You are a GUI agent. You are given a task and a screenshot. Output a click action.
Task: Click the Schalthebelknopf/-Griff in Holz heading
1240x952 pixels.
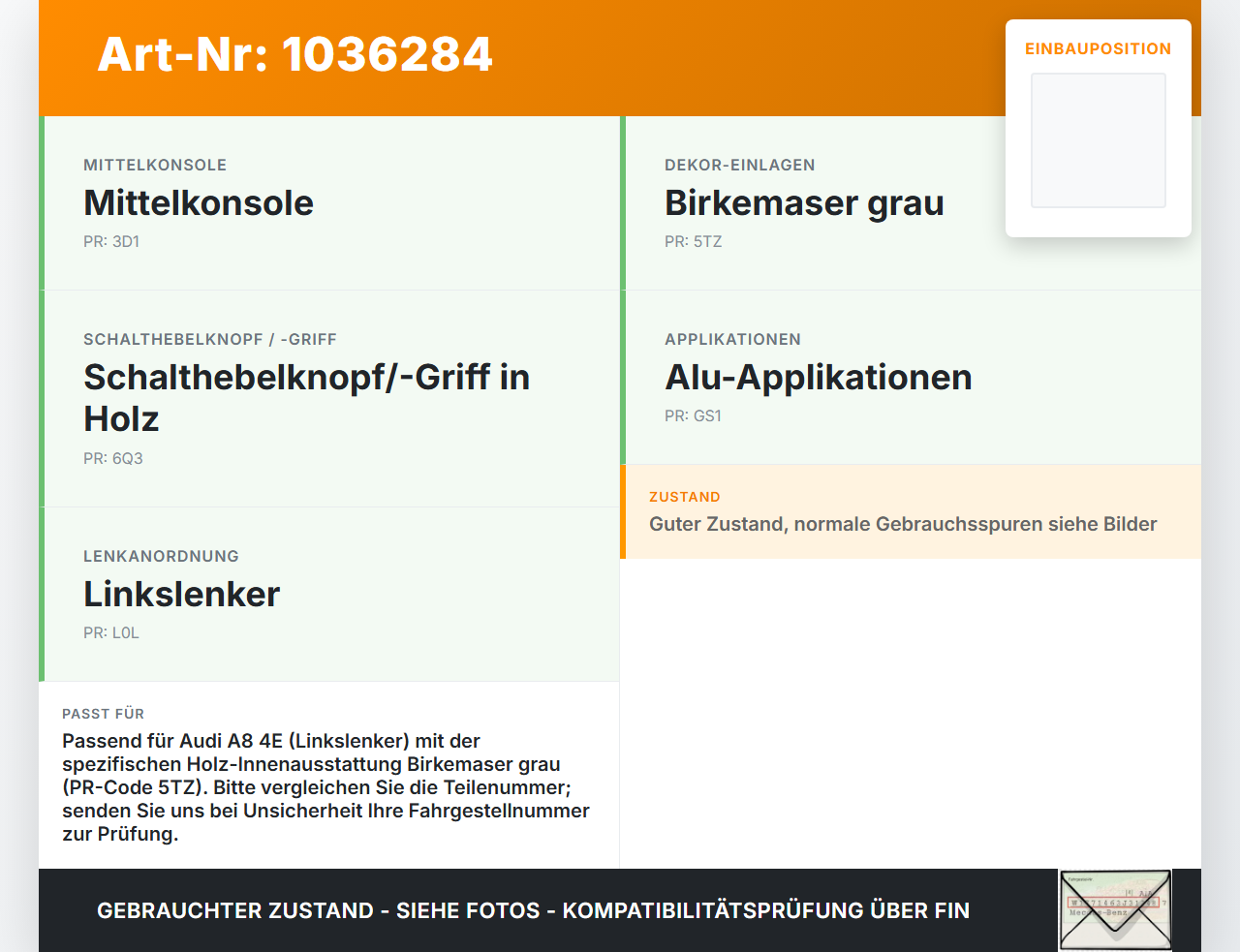click(x=307, y=398)
